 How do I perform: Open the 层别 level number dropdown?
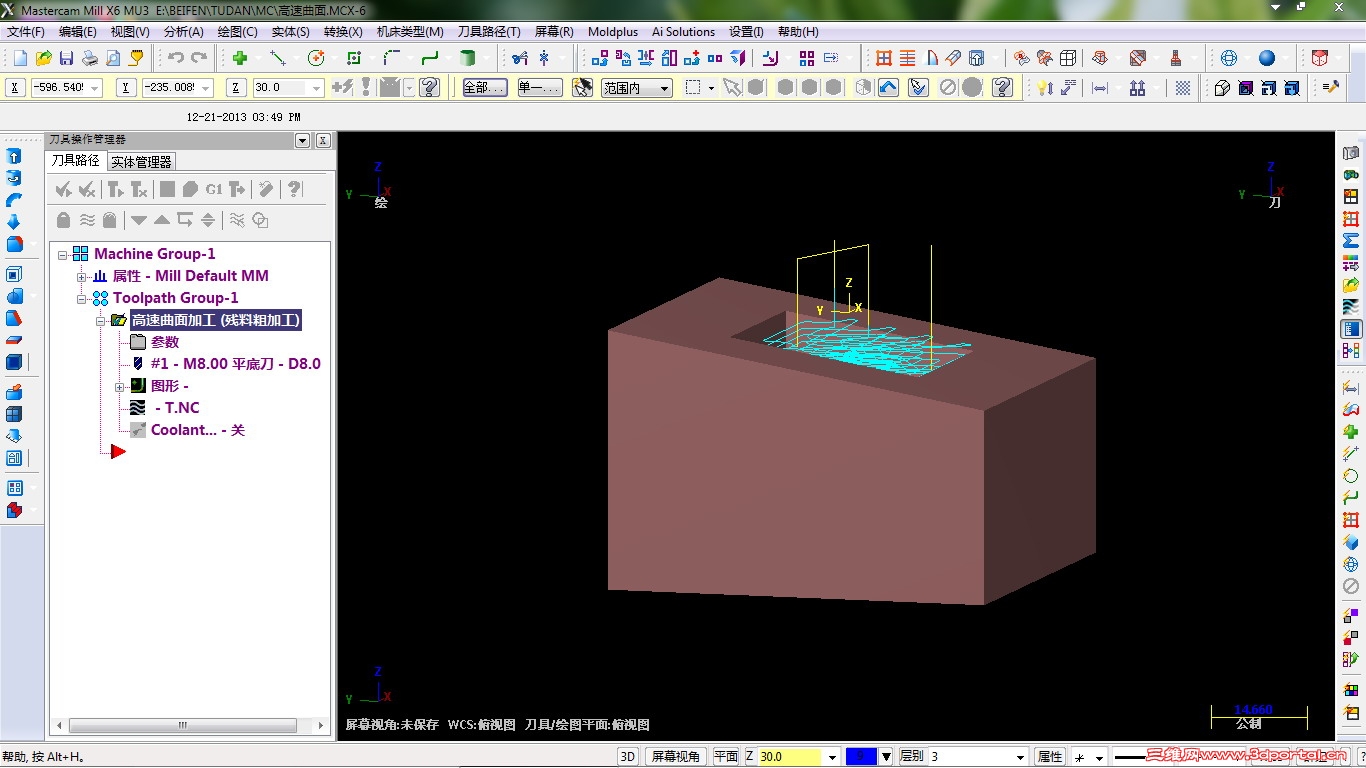click(1020, 757)
